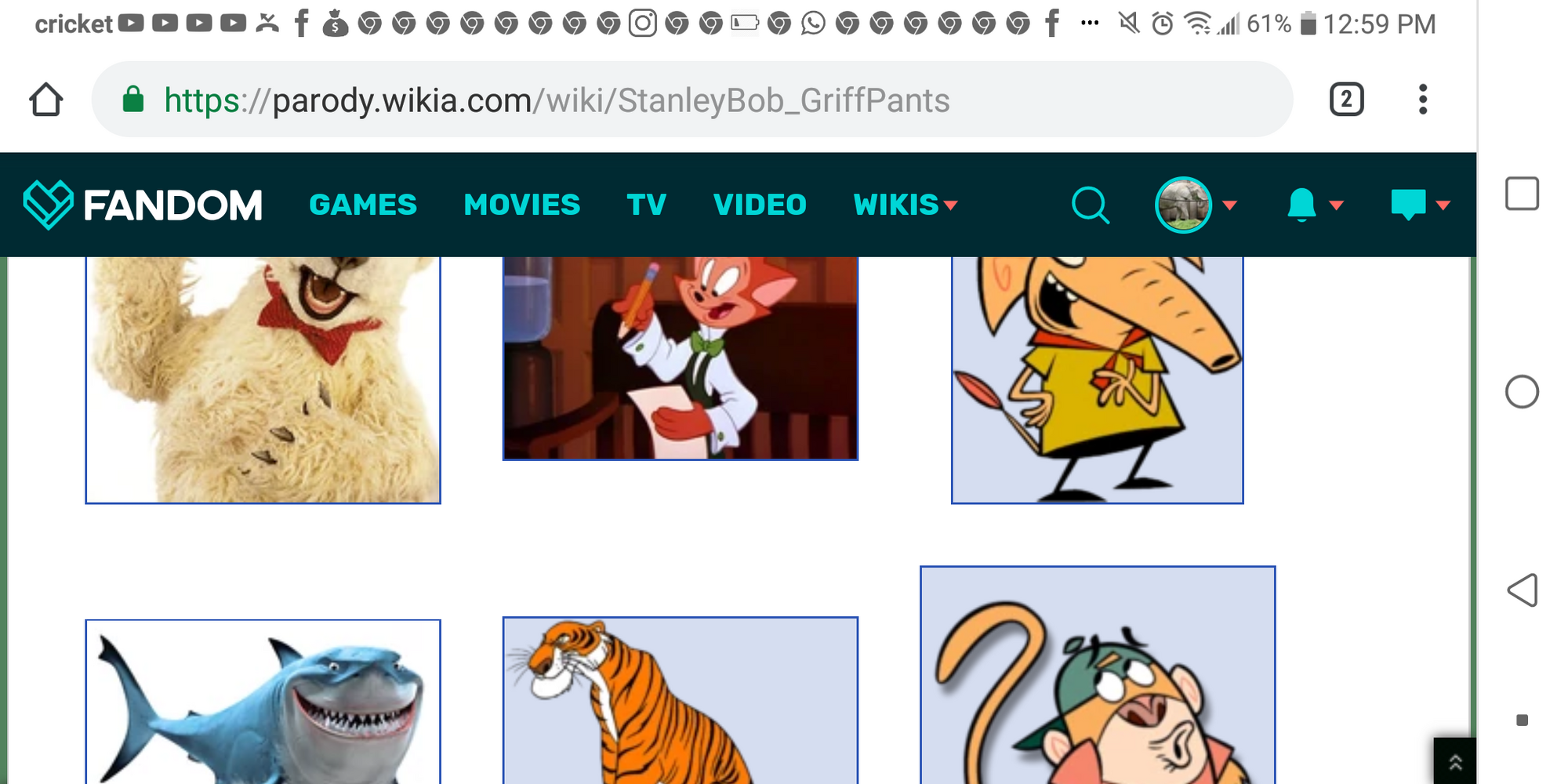
Task: Tap the Android home circle button
Action: point(1522,392)
